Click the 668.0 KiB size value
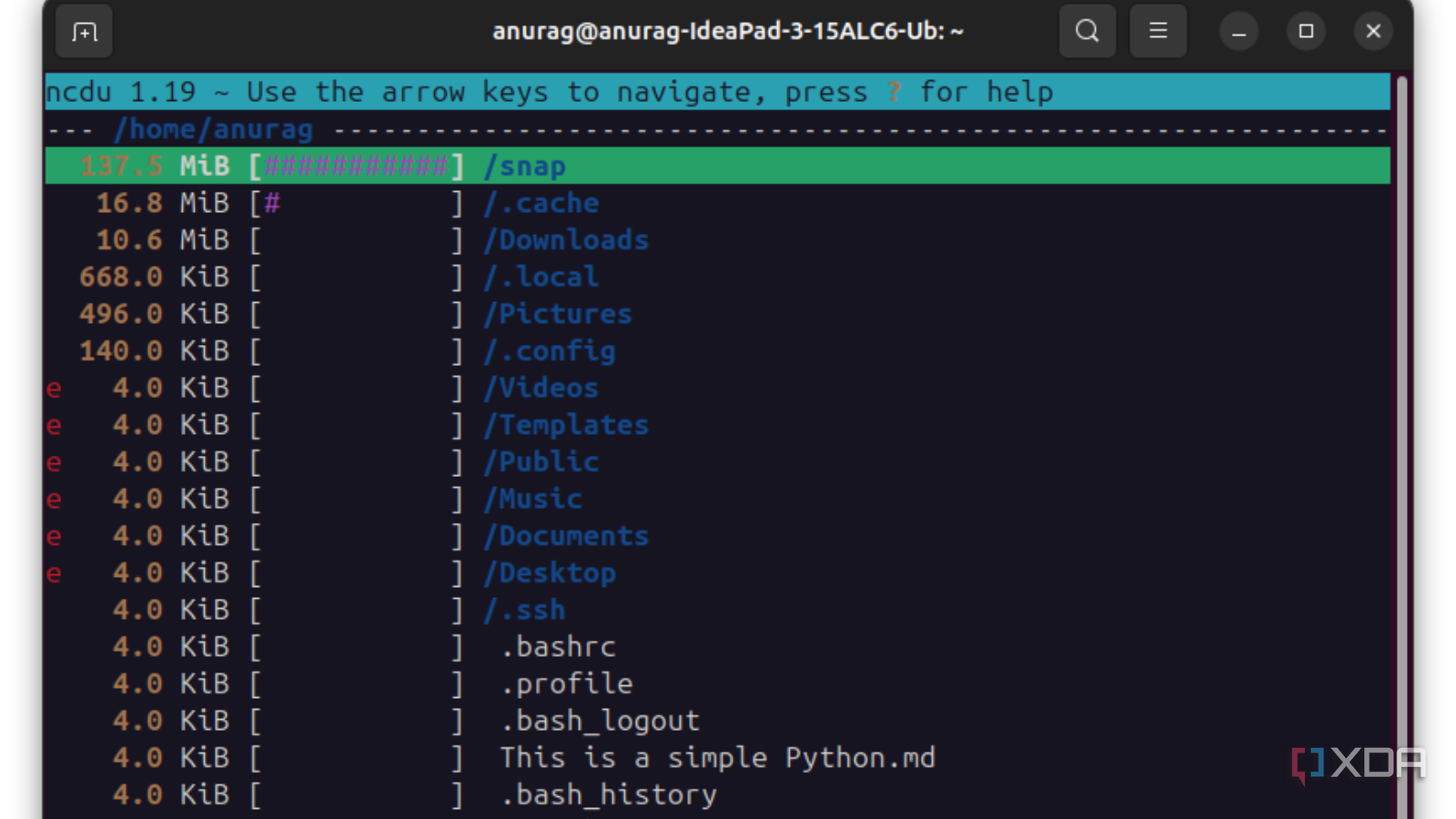 point(155,277)
